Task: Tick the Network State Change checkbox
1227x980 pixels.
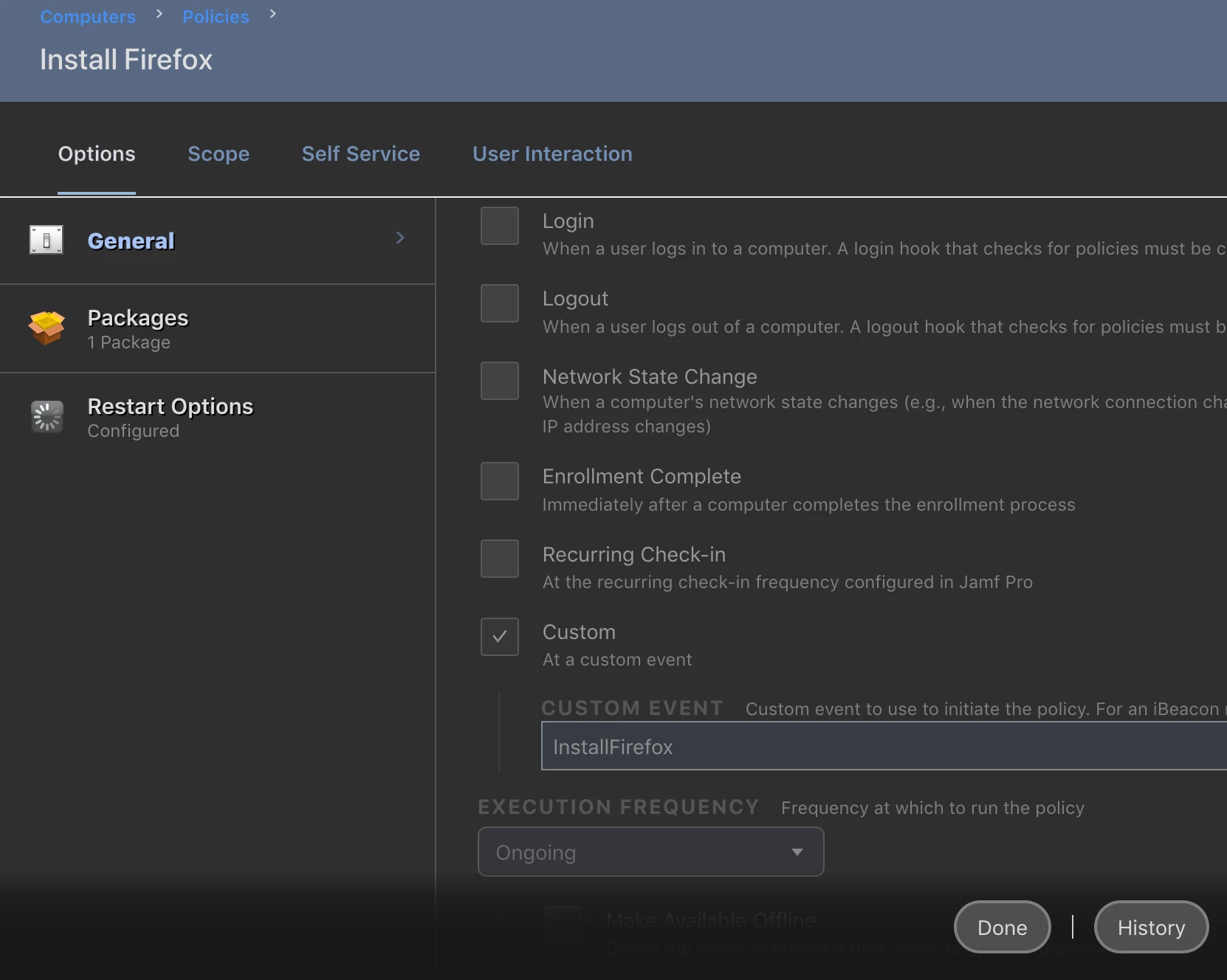Action: click(x=500, y=381)
